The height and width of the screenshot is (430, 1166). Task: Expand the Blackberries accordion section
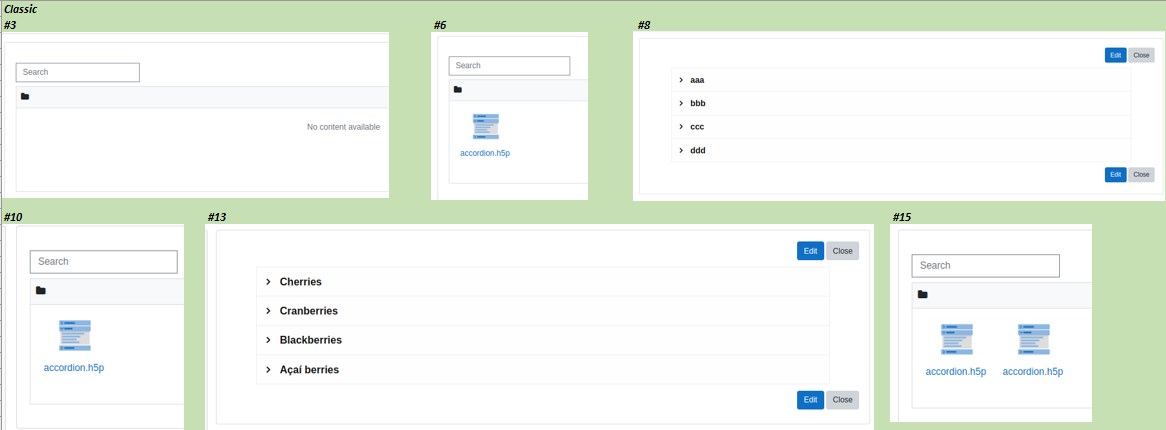543,340
